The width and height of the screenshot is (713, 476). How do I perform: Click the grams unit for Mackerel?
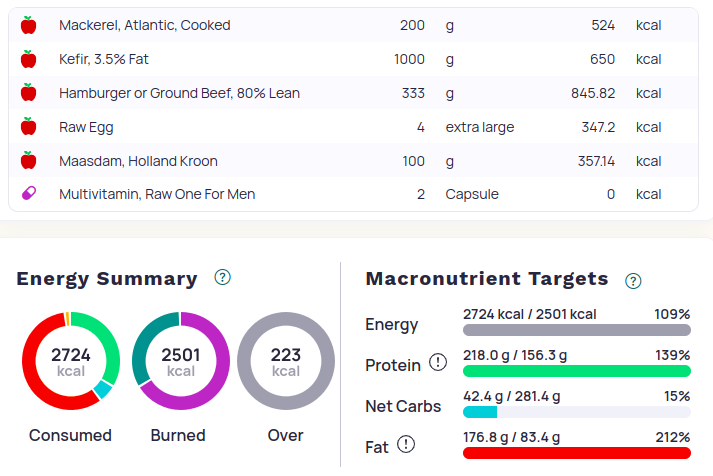tap(450, 25)
